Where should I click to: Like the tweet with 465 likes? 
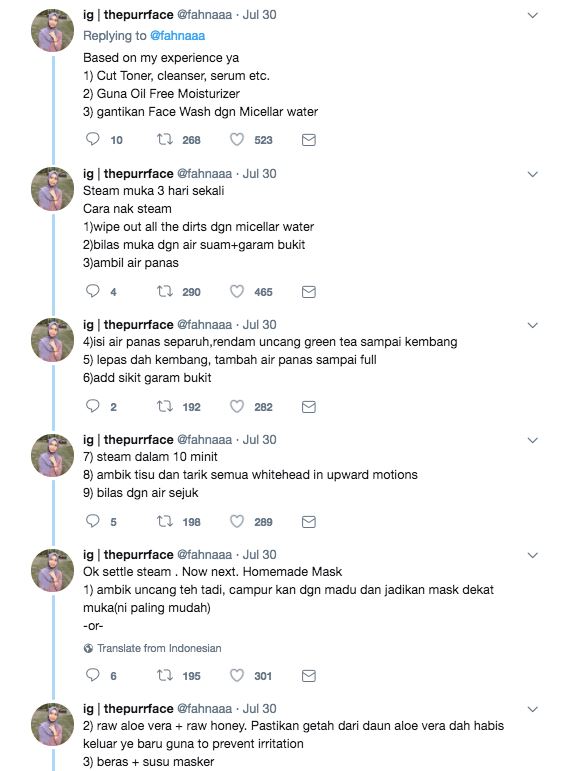coord(237,292)
